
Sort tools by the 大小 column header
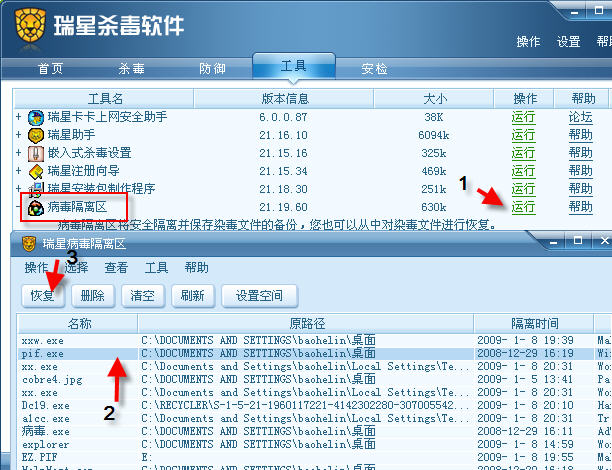click(x=434, y=99)
